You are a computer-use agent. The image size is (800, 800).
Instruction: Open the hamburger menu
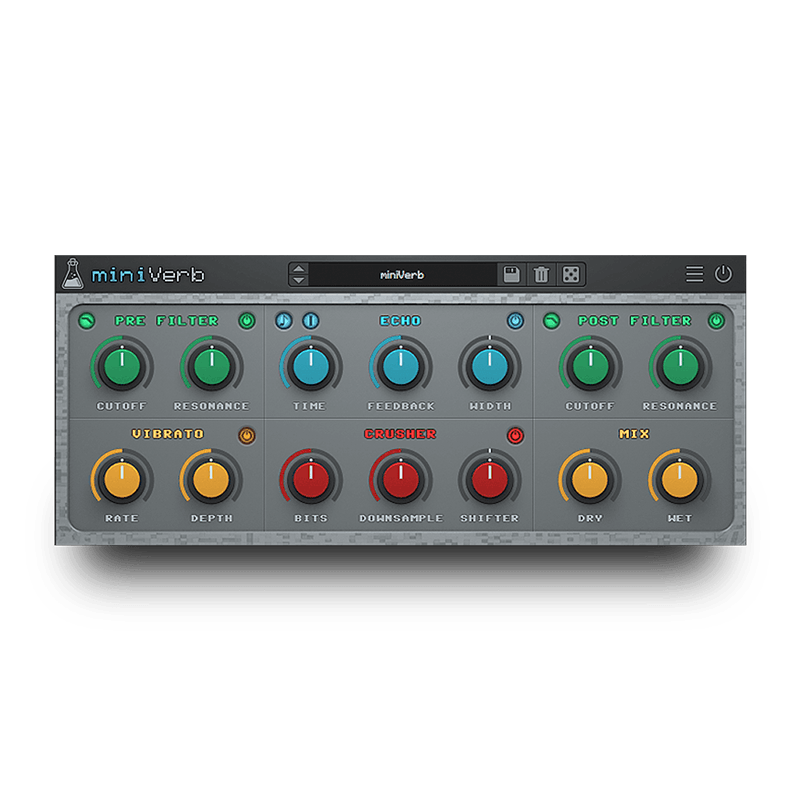(694, 274)
